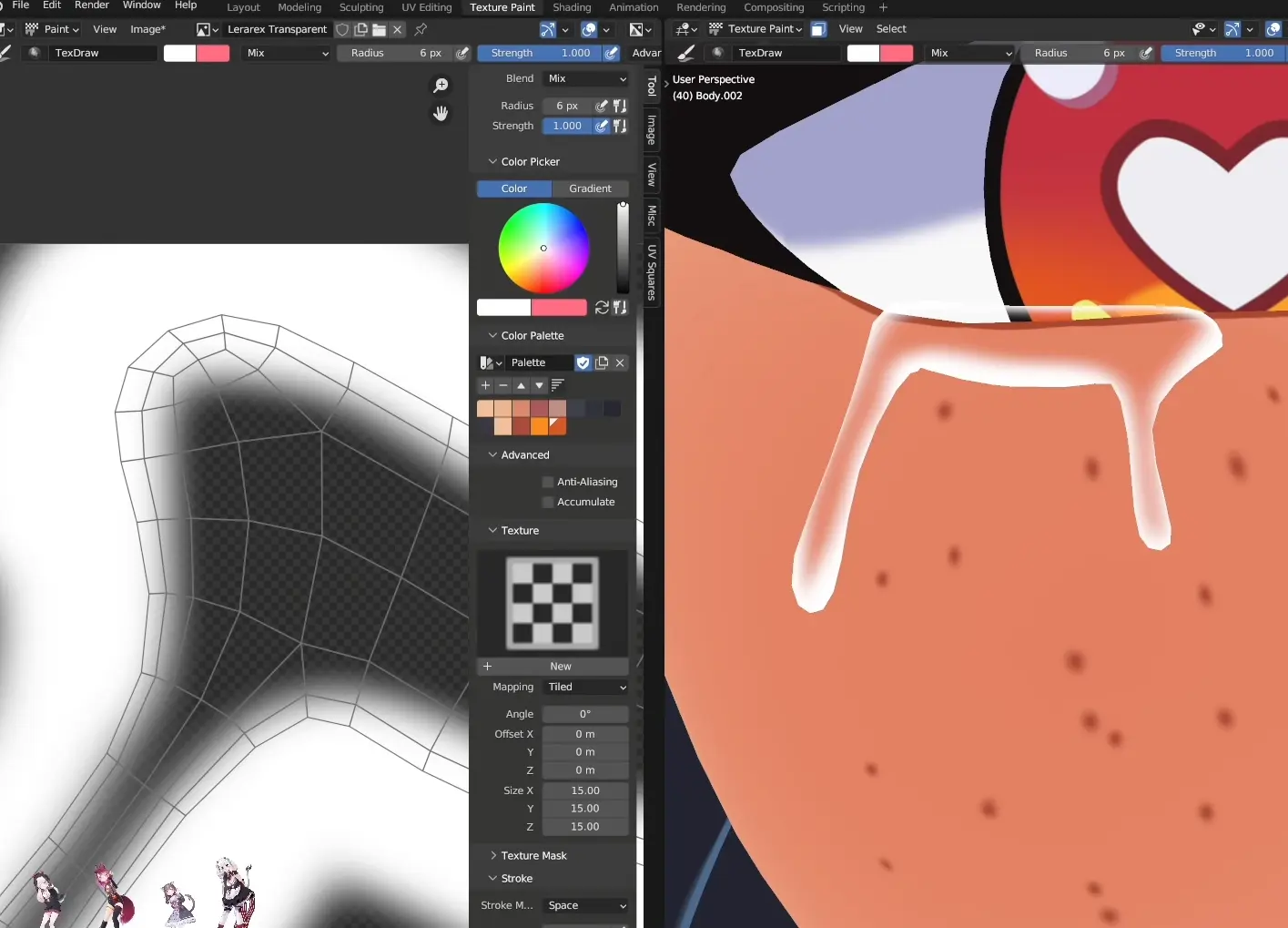Enable the Anti-Aliasing checkbox
Image resolution: width=1288 pixels, height=928 pixels.
[x=548, y=482]
